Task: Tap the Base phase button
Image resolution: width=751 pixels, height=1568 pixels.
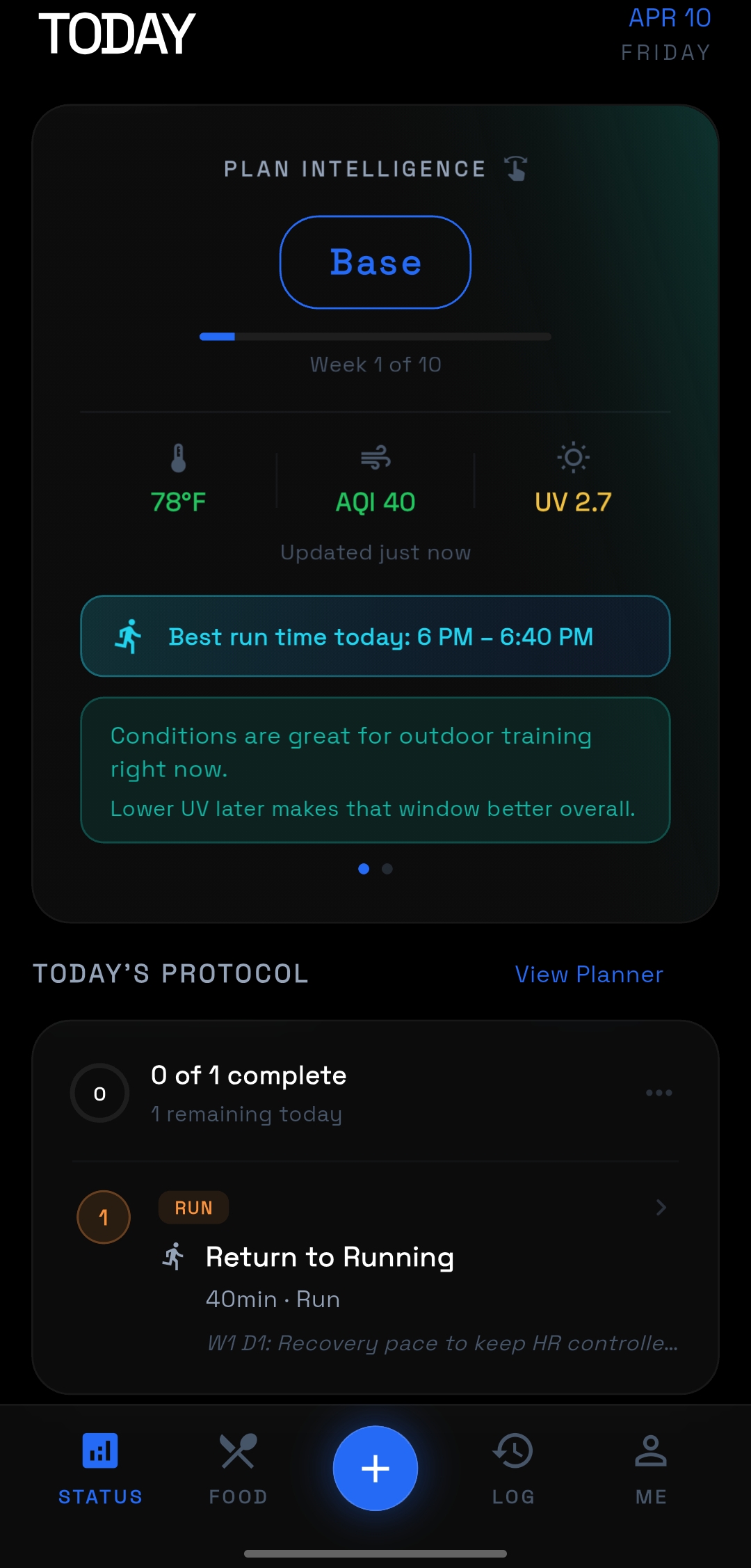Action: click(375, 262)
